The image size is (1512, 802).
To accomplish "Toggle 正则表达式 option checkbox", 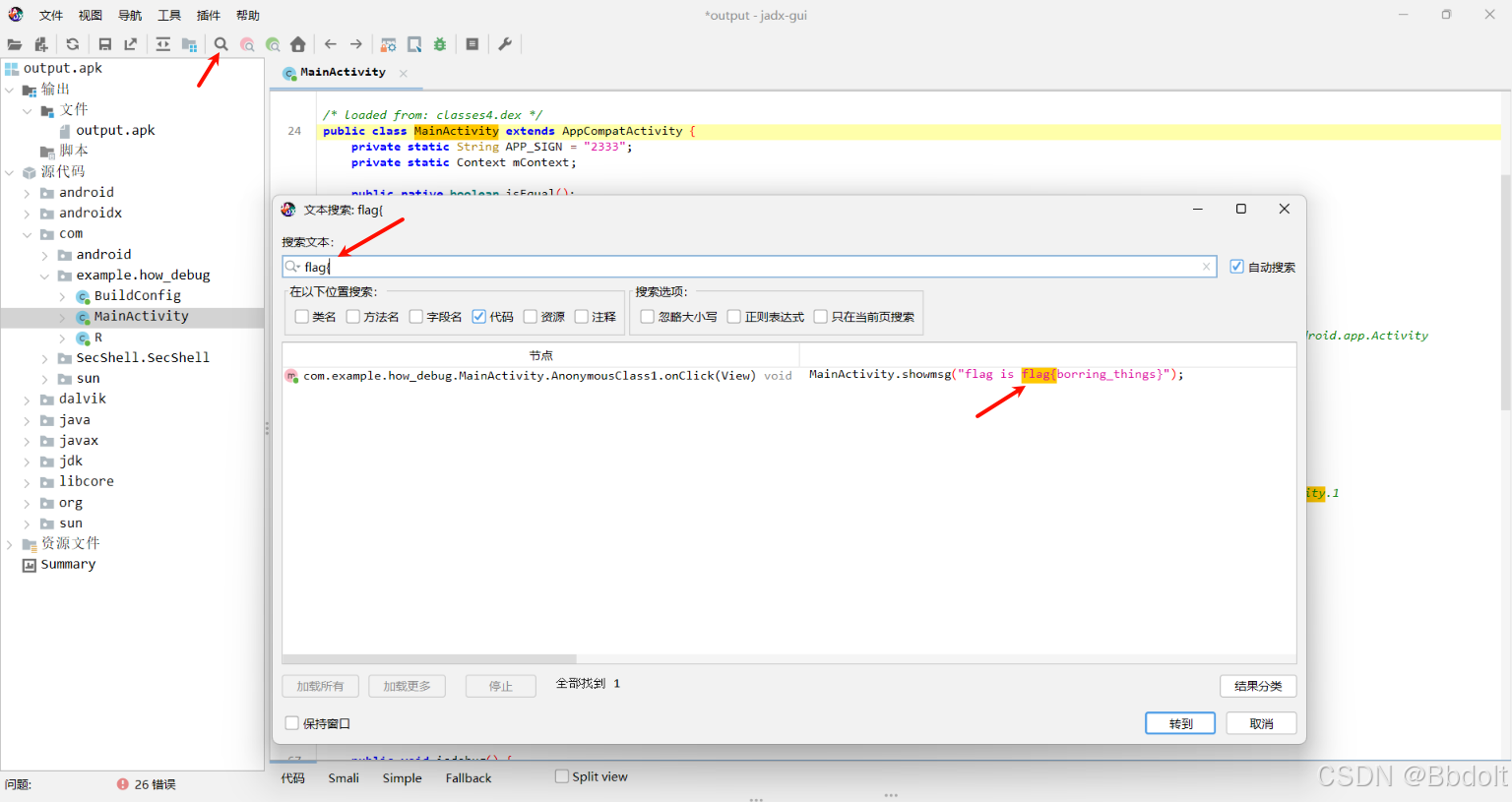I will (734, 317).
